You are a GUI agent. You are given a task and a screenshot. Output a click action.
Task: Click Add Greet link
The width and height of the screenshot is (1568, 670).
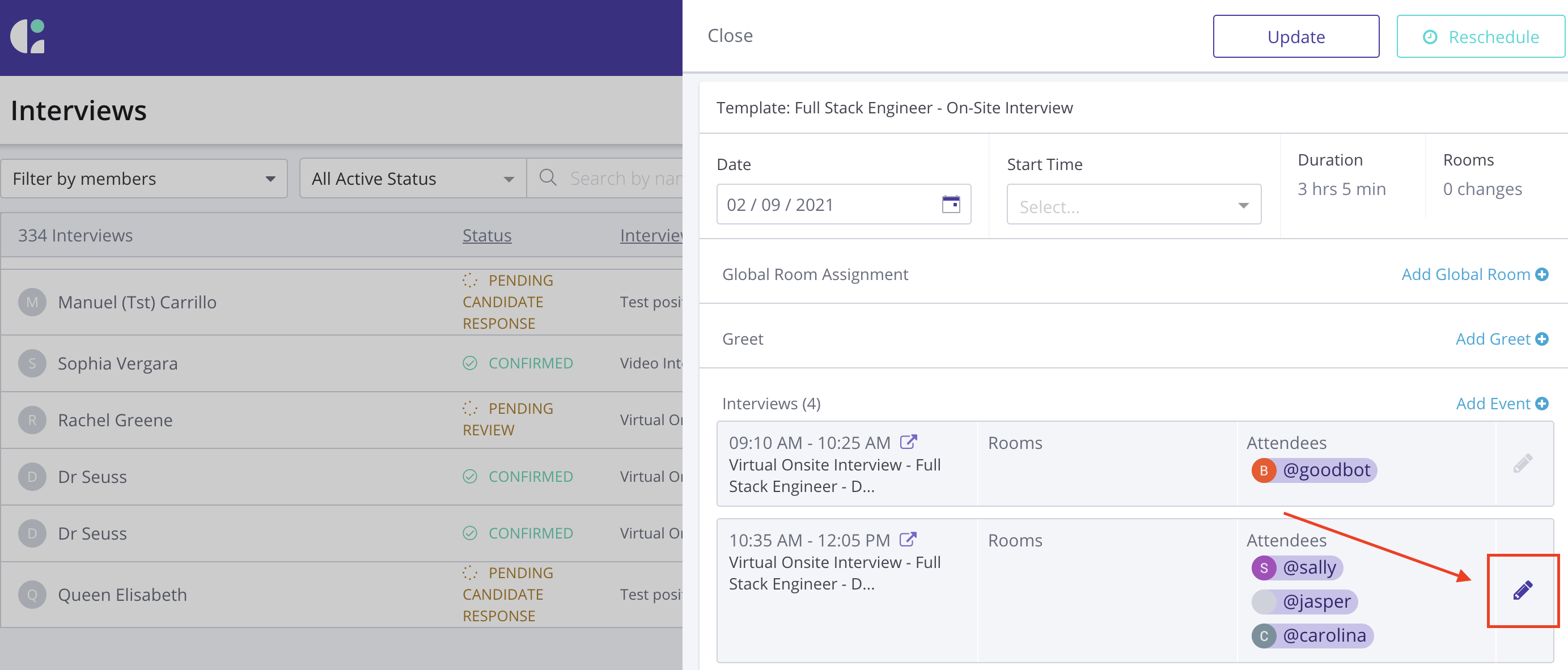(x=1493, y=339)
